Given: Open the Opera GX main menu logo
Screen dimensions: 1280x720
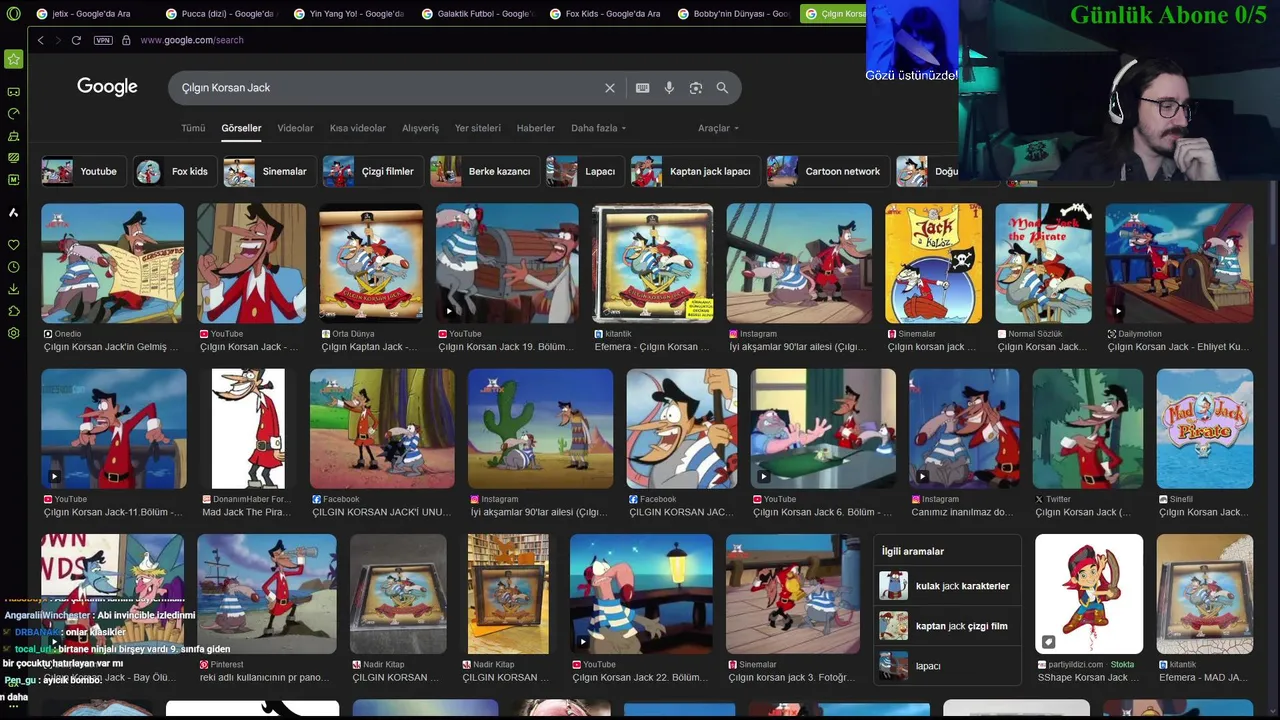Looking at the screenshot, I should tap(13, 14).
